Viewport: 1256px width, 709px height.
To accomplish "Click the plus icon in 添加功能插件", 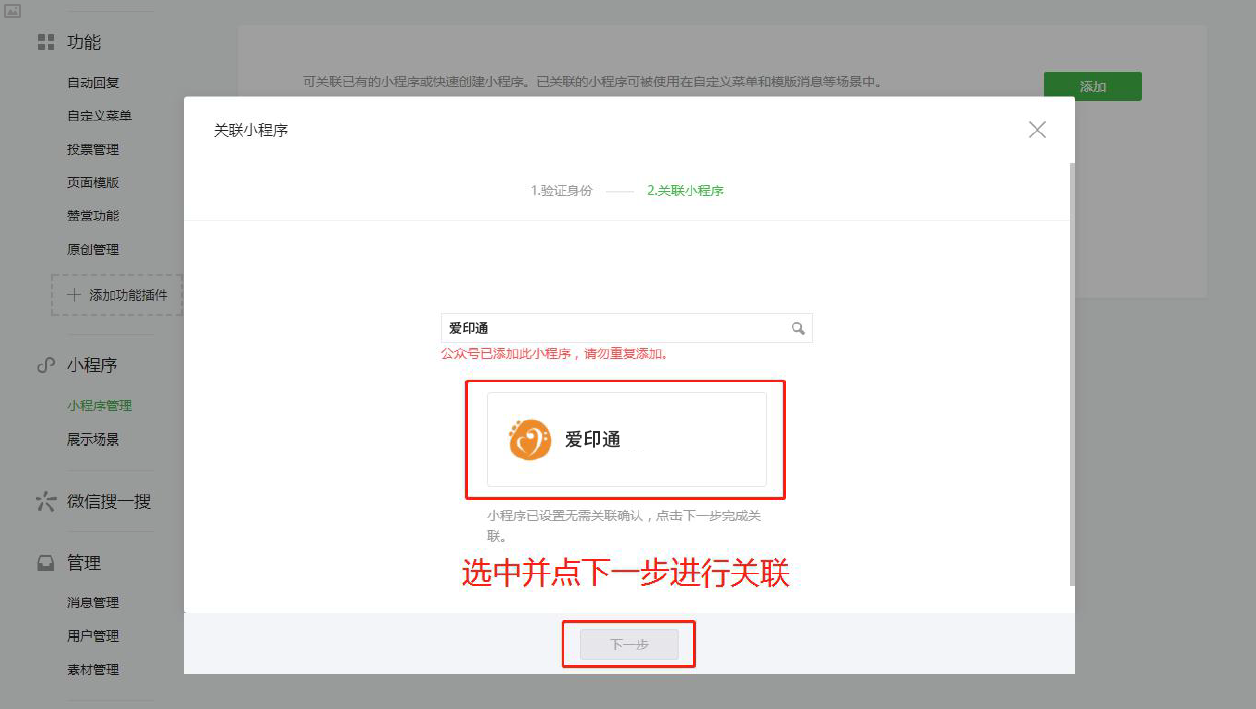I will [x=73, y=295].
